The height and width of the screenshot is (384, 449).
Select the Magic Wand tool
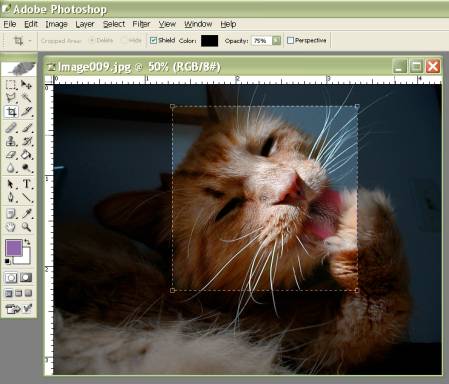[x=26, y=98]
